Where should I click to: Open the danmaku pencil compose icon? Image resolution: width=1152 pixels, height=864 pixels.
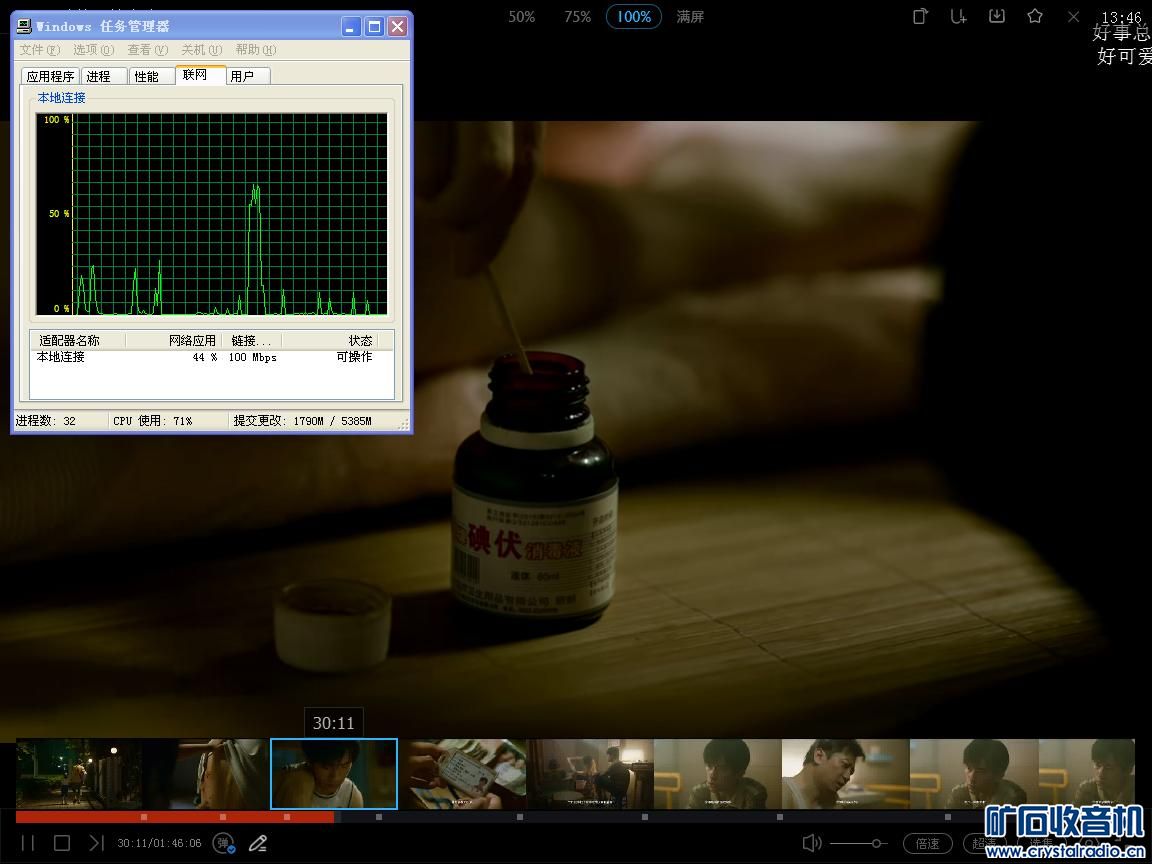(x=258, y=843)
